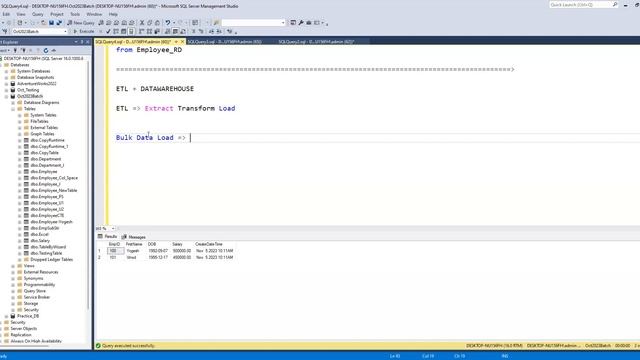Viewport: 640px width, 360px height.
Task: Click the wrench Properties toolbar icon
Action: click(301, 23)
